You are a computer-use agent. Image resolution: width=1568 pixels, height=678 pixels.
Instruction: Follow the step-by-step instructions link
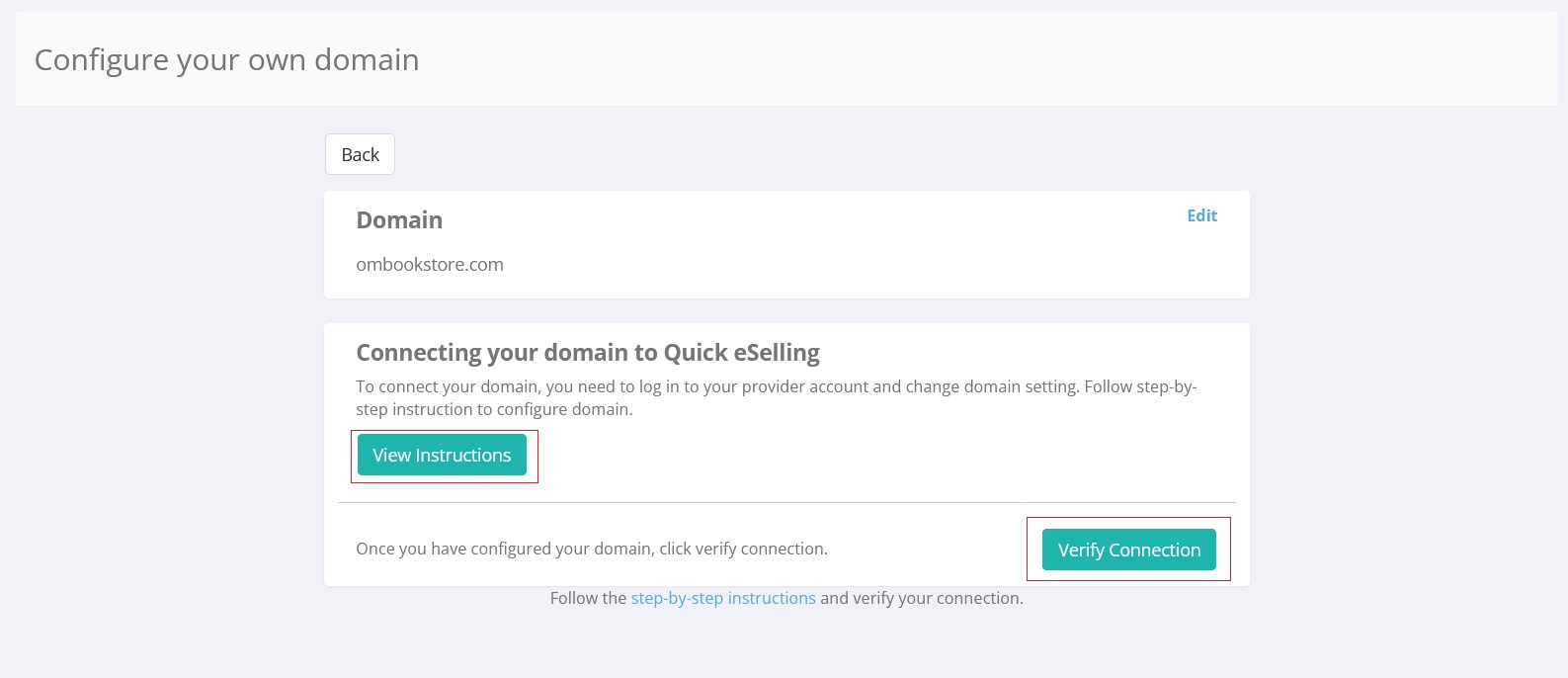(723, 598)
